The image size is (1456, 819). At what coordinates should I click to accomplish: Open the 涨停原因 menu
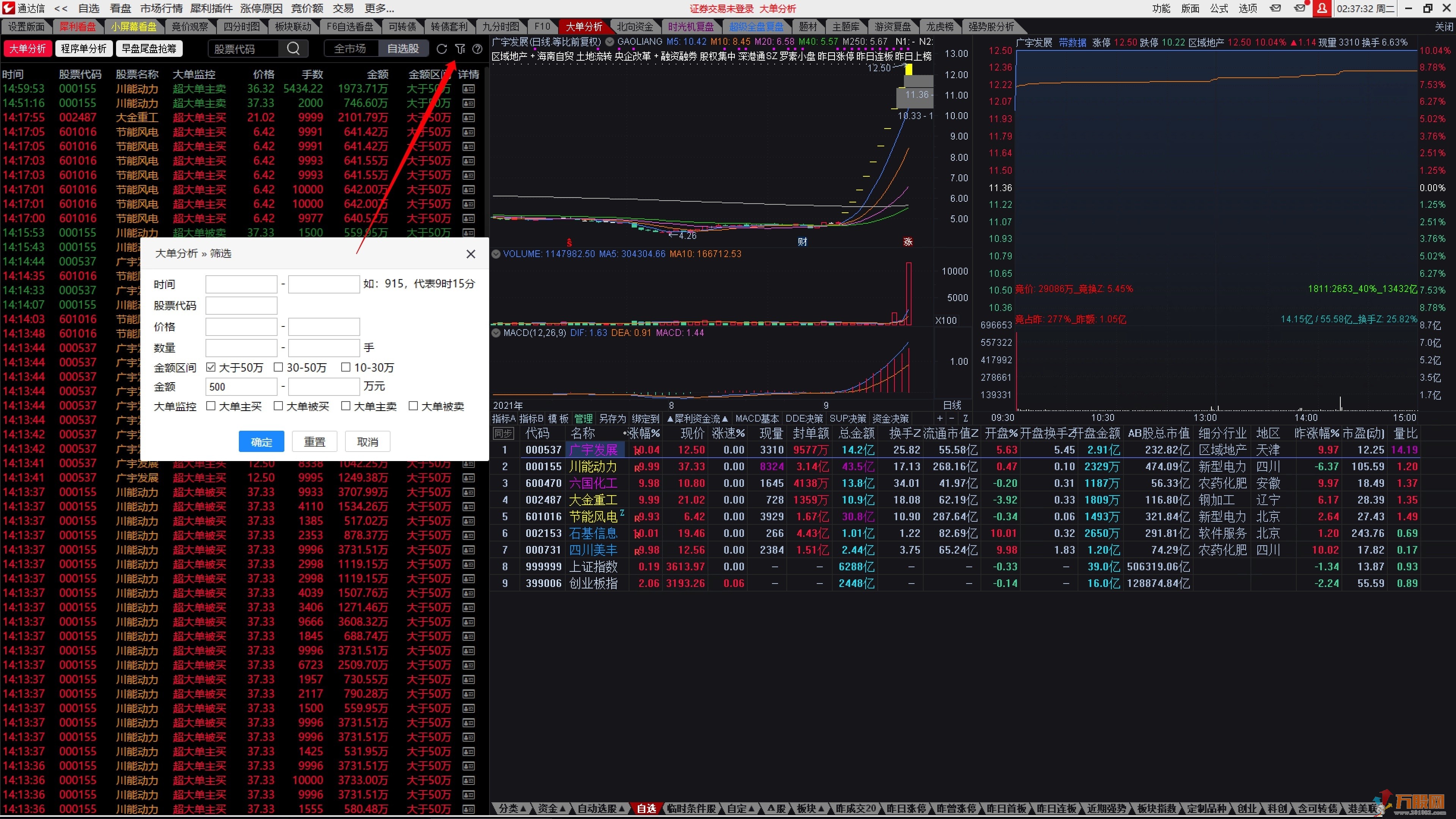coord(261,8)
